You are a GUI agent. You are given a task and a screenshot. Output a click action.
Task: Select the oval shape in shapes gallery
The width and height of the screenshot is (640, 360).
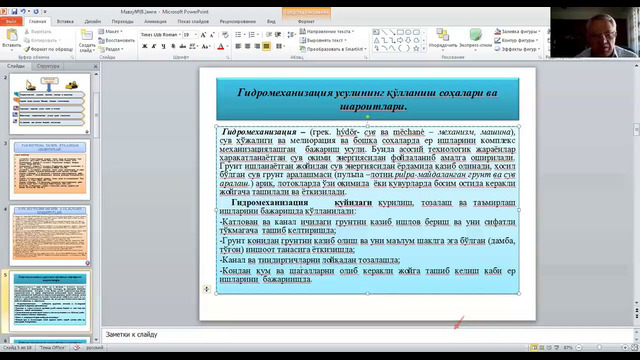408,32
